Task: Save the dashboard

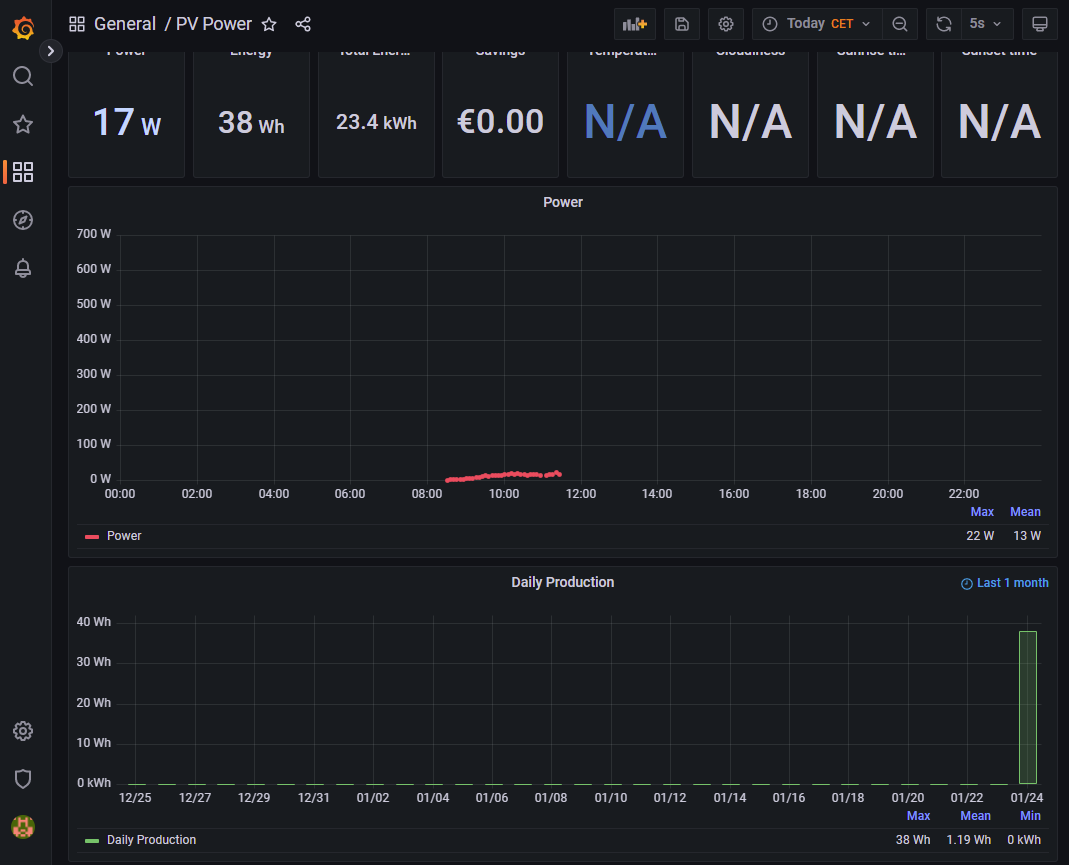Action: pos(682,25)
